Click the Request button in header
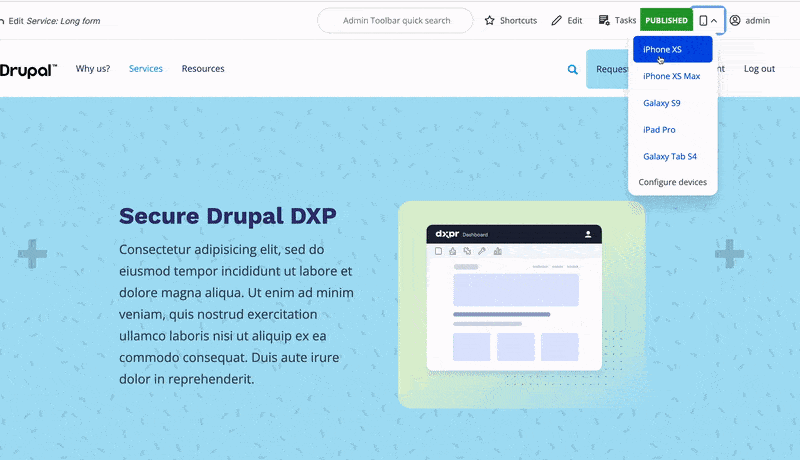800x460 pixels. tap(607, 69)
